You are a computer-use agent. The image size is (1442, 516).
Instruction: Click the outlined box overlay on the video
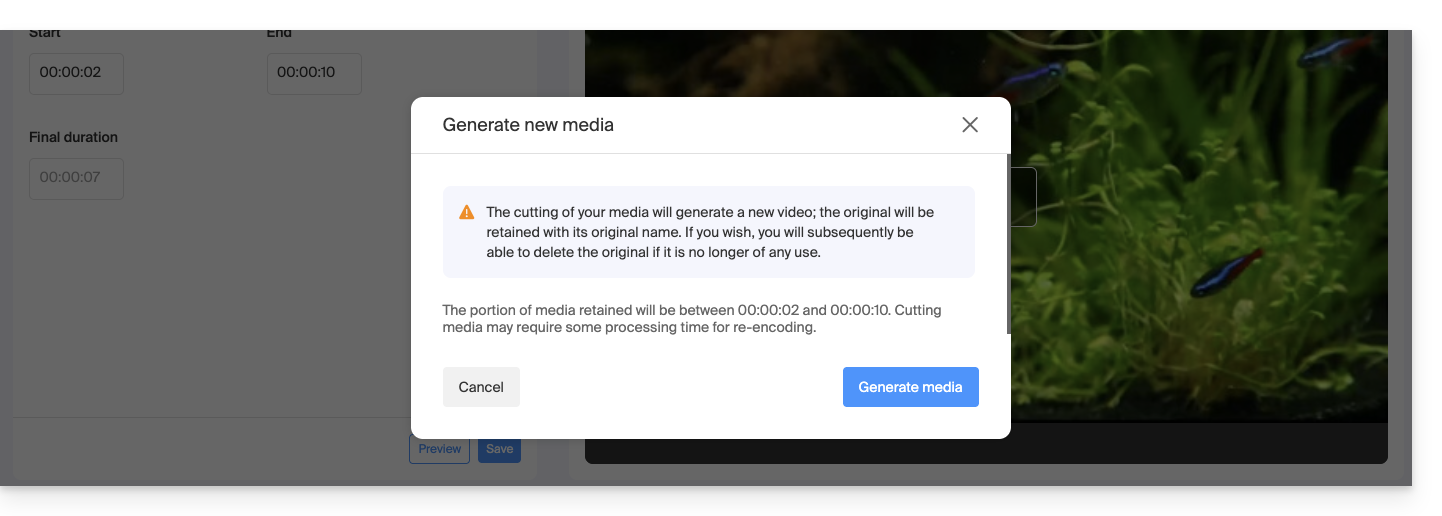[x=1024, y=197]
